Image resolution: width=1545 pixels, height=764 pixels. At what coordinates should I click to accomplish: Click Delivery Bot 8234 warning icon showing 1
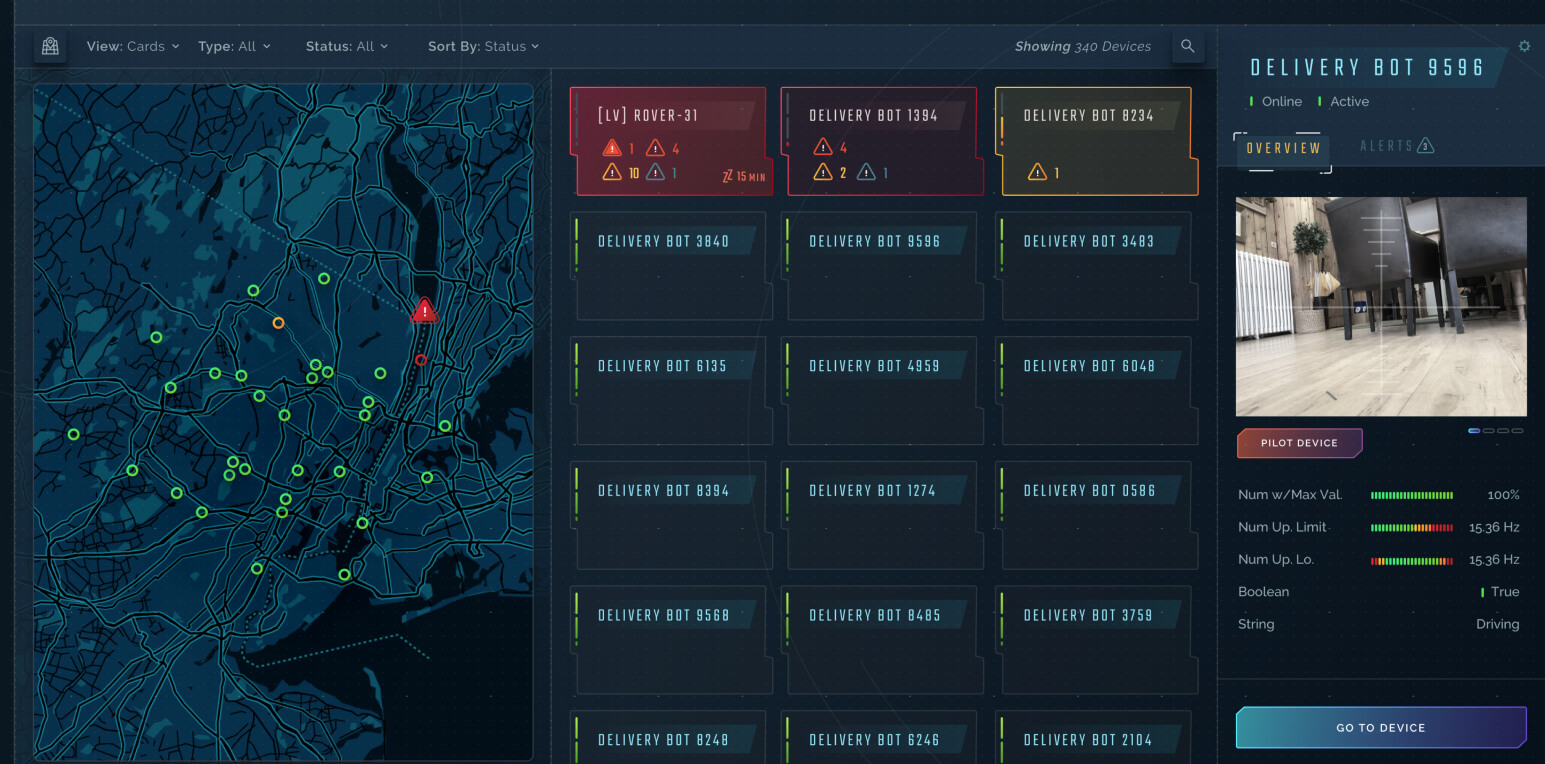click(x=1037, y=173)
